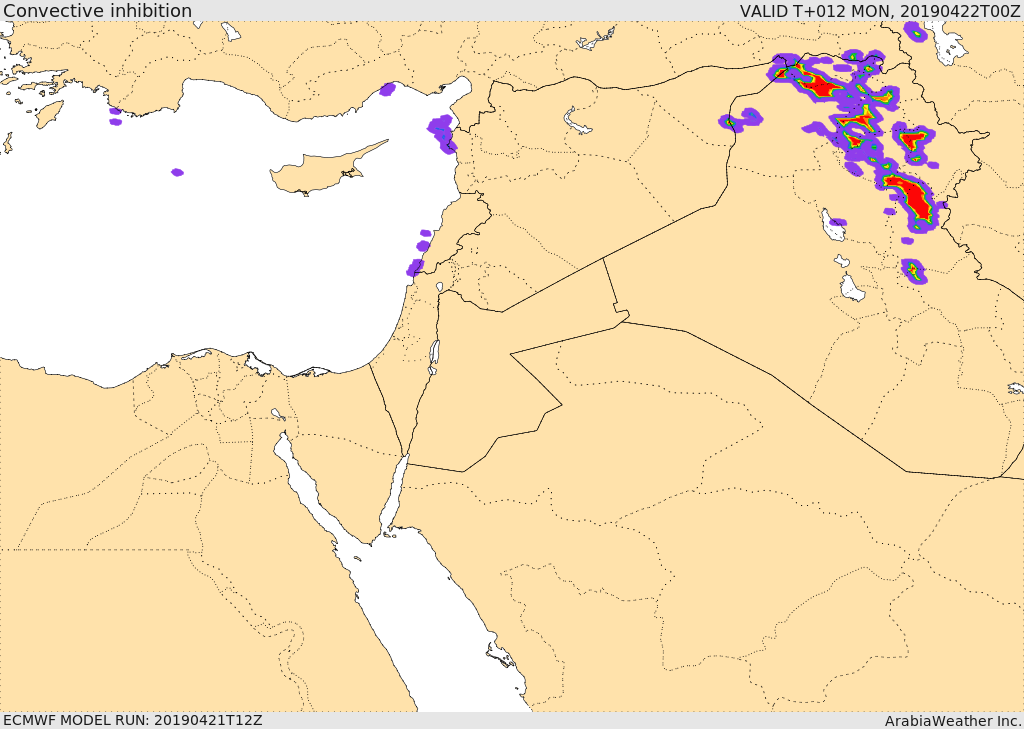Click the 'ECMWF MODEL RUN: 20190421T12Z' label

tap(133, 721)
